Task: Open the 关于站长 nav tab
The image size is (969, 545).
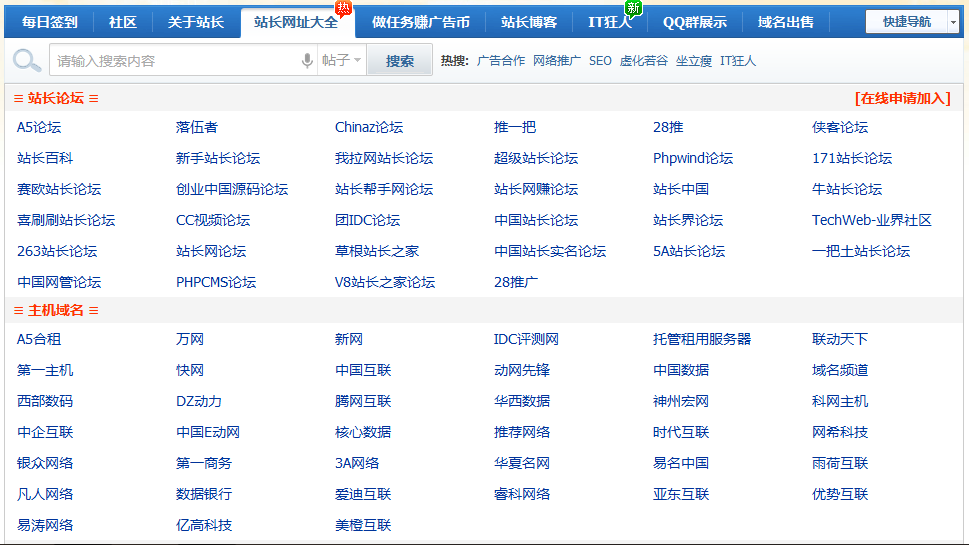Action: pyautogui.click(x=195, y=22)
